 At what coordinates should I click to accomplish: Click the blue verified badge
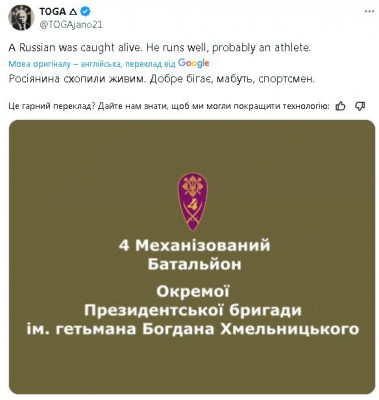[x=86, y=12]
